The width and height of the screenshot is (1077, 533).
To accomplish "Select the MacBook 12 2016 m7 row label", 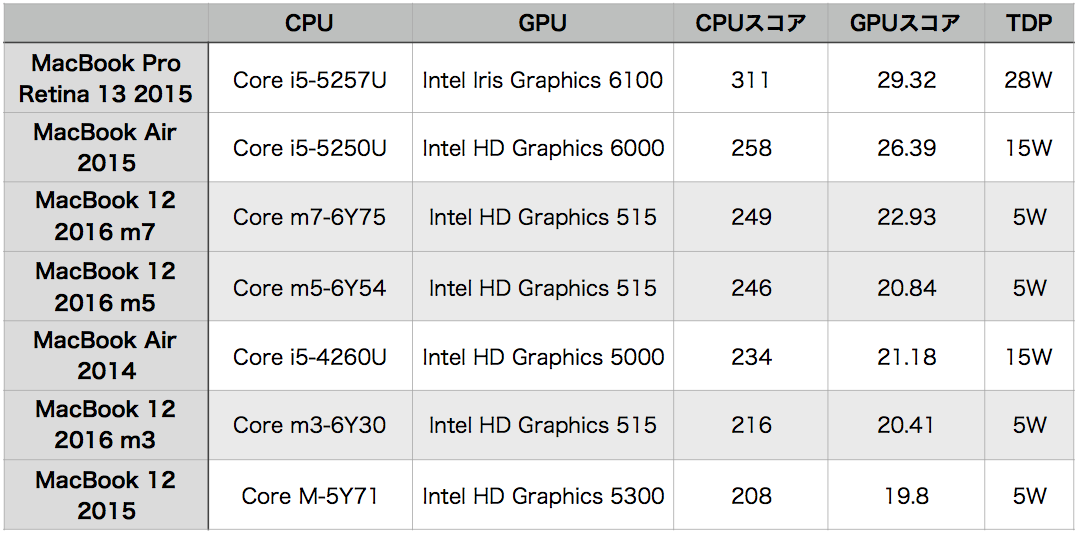I will (x=106, y=216).
